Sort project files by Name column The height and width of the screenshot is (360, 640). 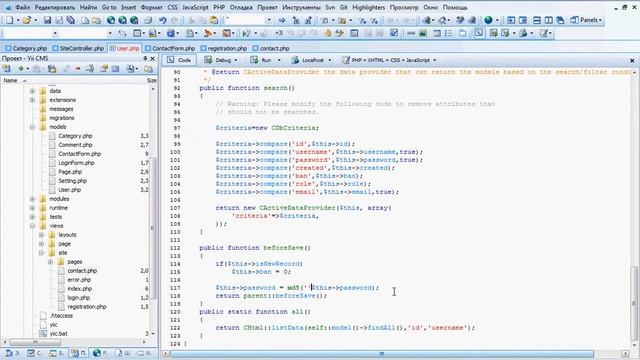coord(11,80)
